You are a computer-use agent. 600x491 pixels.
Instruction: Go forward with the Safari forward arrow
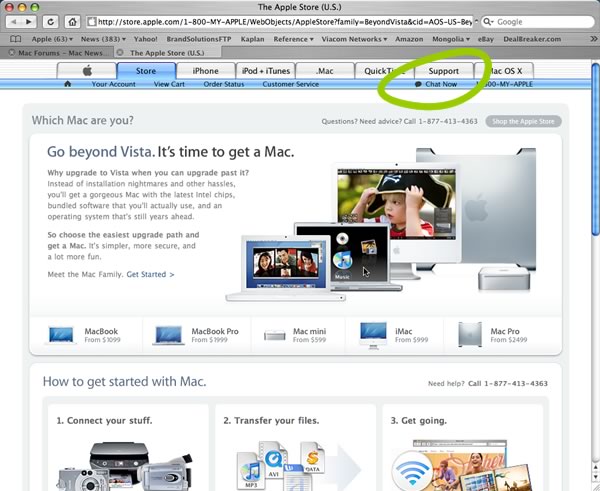point(29,22)
